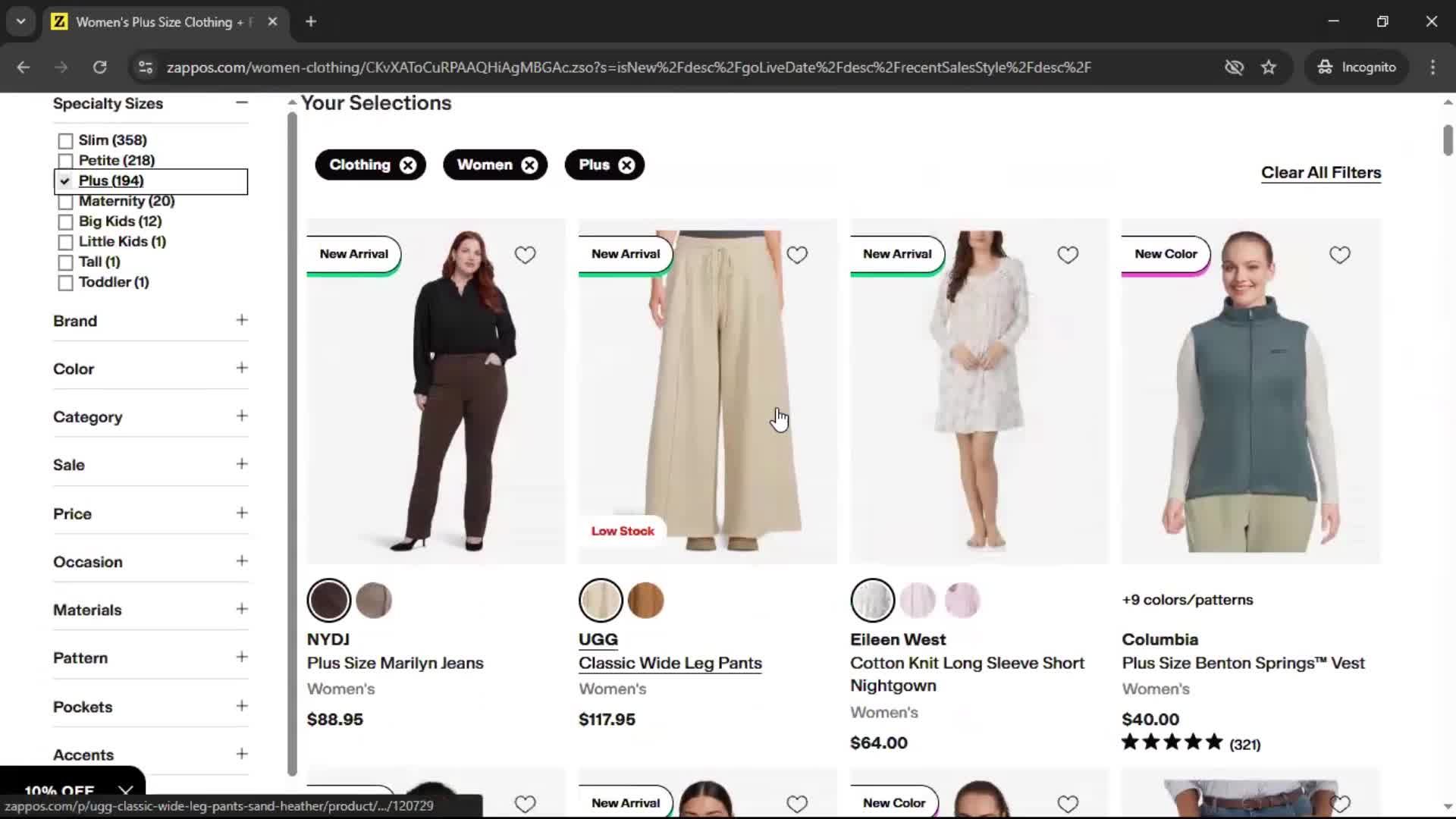This screenshot has height=819, width=1456.
Task: Open Cotton Knit Long Sleeve Short Nightgown title
Action: [967, 674]
